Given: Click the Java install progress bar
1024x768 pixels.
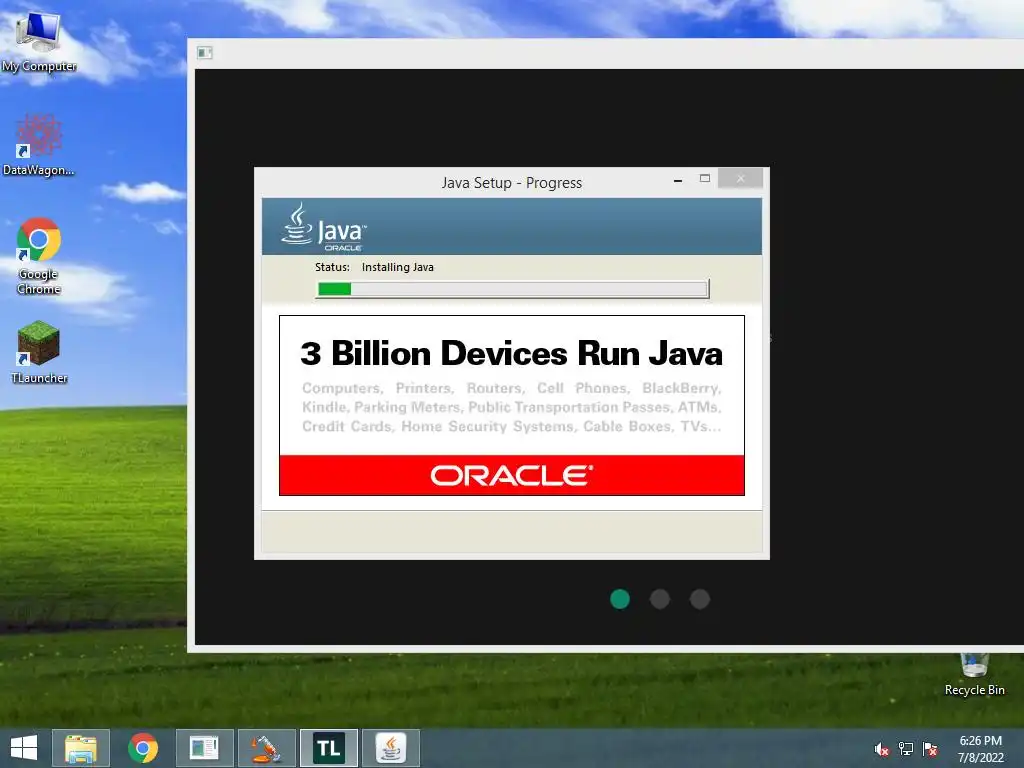Looking at the screenshot, I should click(512, 289).
